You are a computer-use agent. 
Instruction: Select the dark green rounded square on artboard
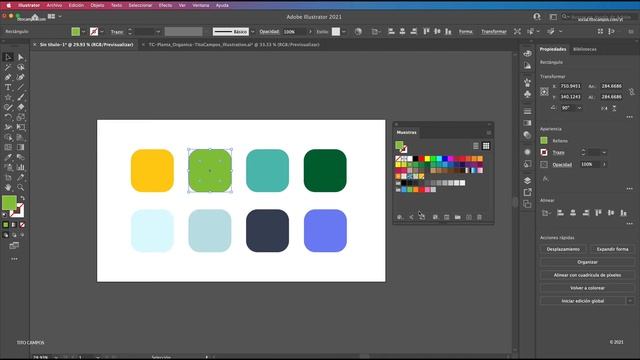(325, 171)
